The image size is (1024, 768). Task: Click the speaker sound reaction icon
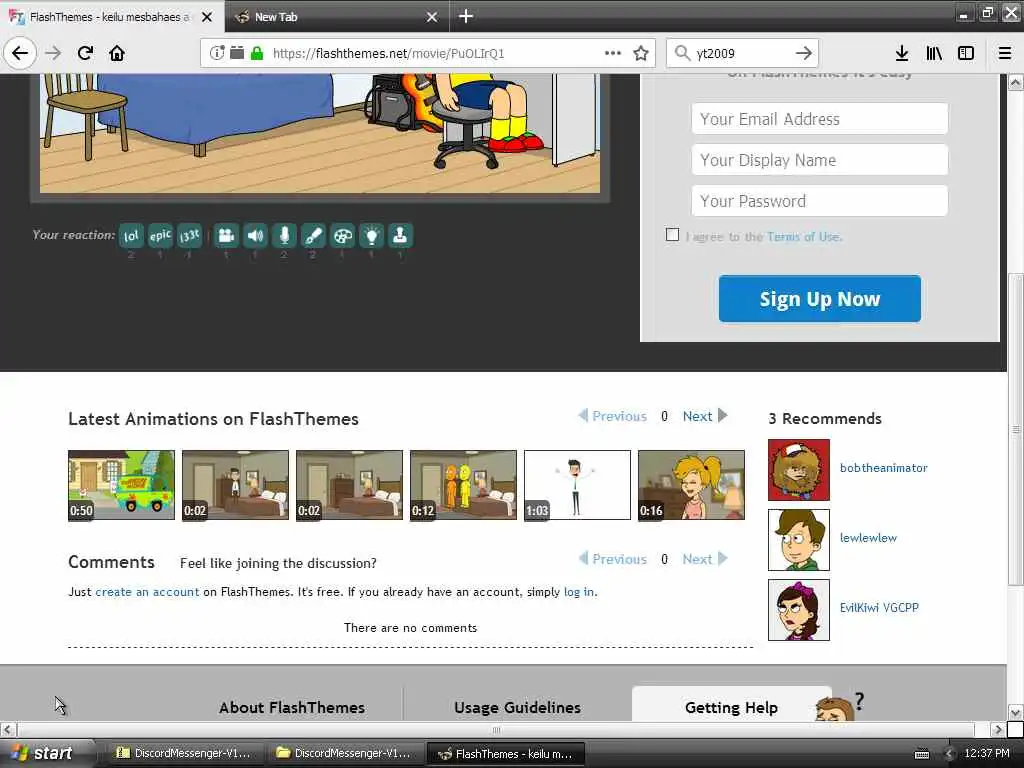click(x=255, y=236)
